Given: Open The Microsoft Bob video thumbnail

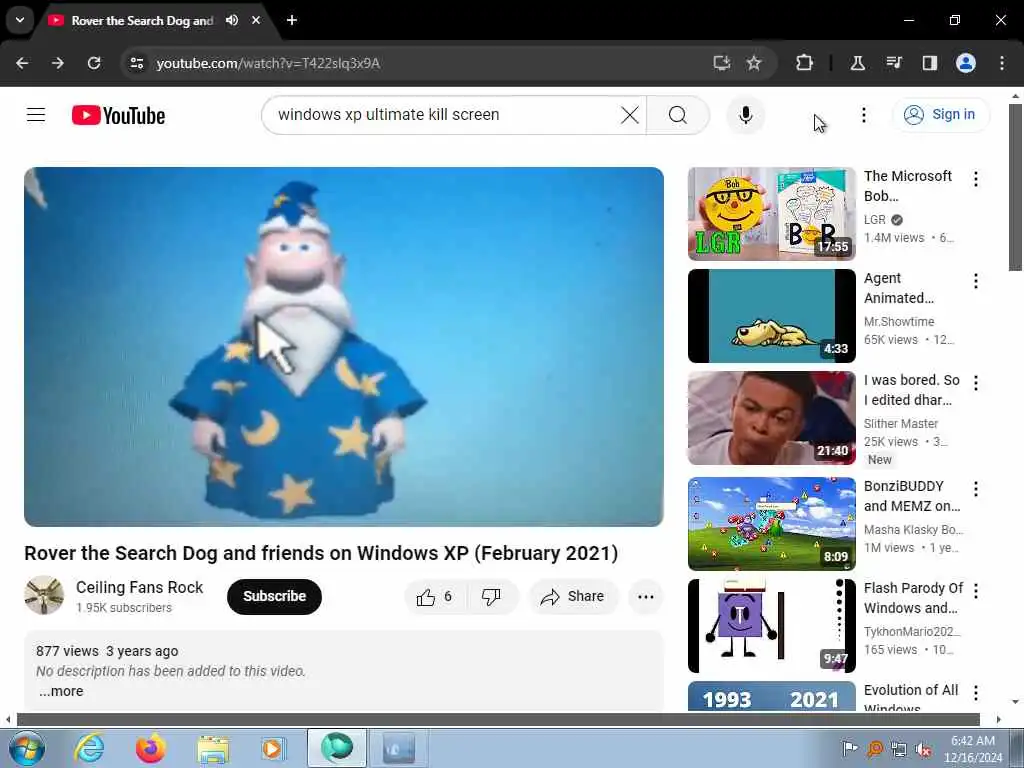Looking at the screenshot, I should point(771,214).
